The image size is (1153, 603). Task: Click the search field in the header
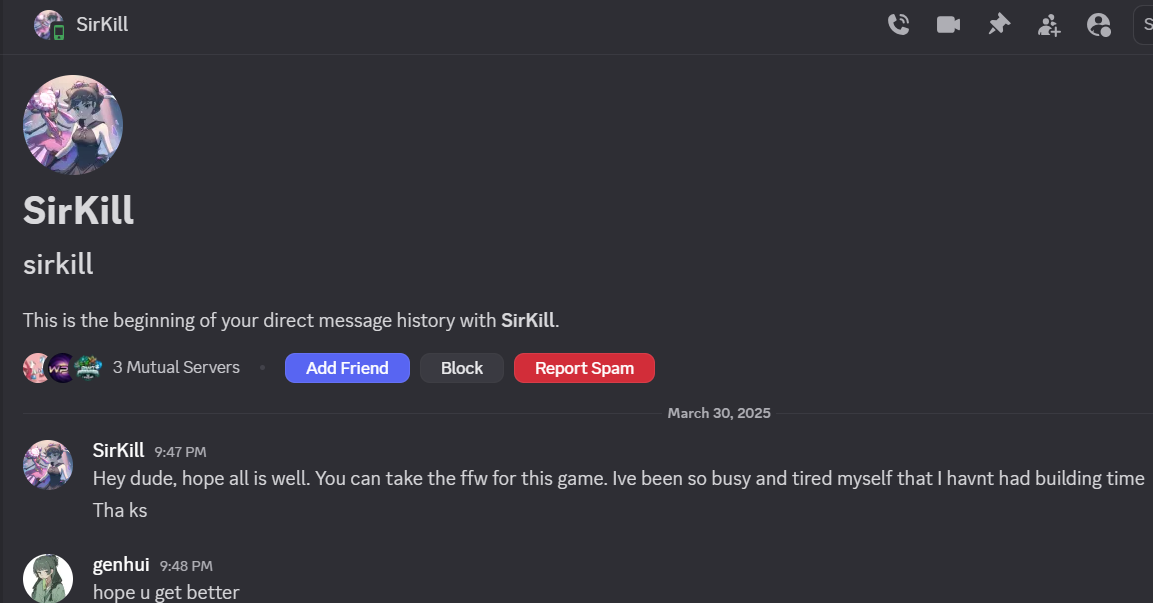pyautogui.click(x=1143, y=25)
